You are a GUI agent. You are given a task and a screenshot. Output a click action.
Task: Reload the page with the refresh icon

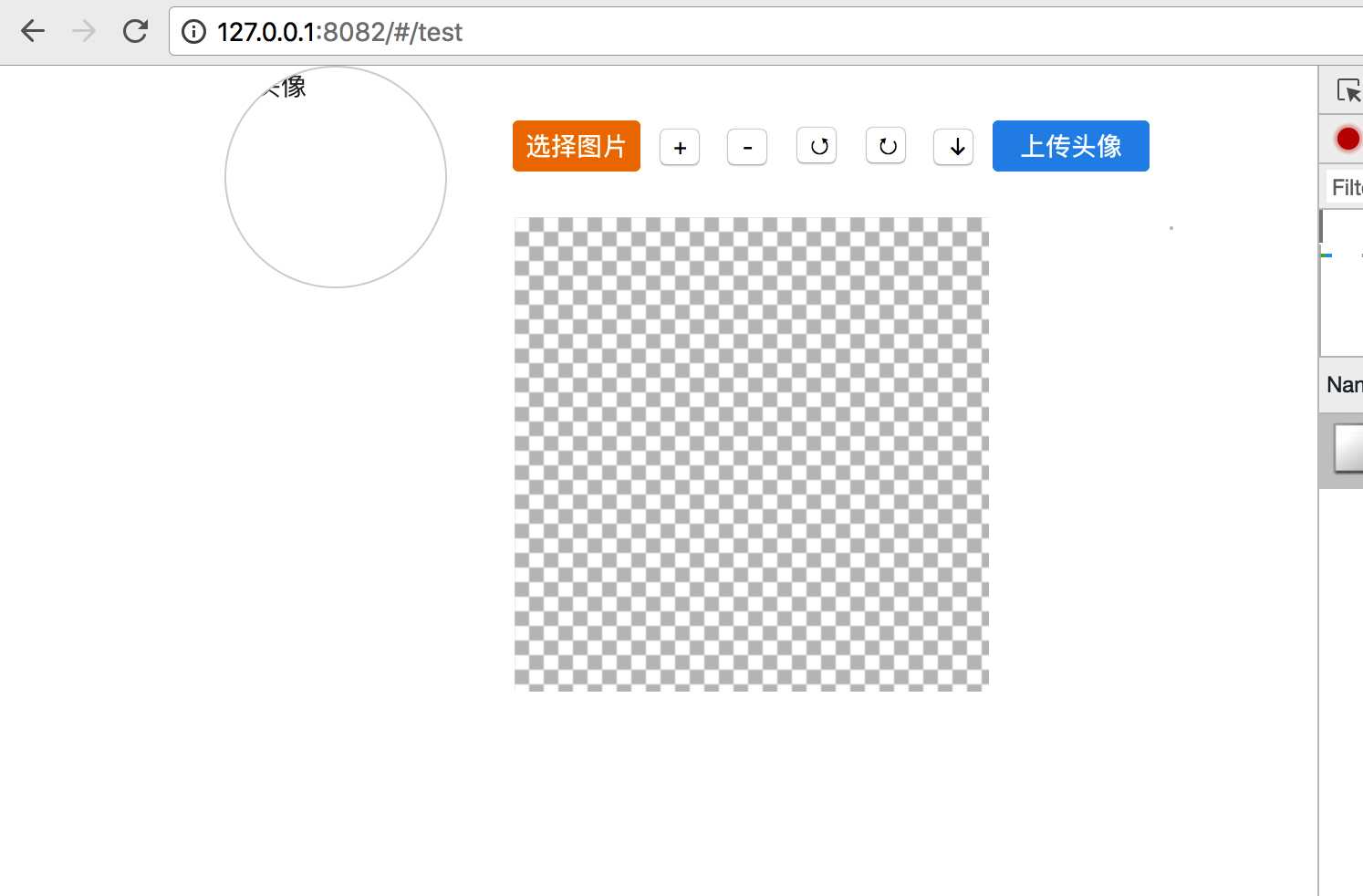[x=135, y=32]
